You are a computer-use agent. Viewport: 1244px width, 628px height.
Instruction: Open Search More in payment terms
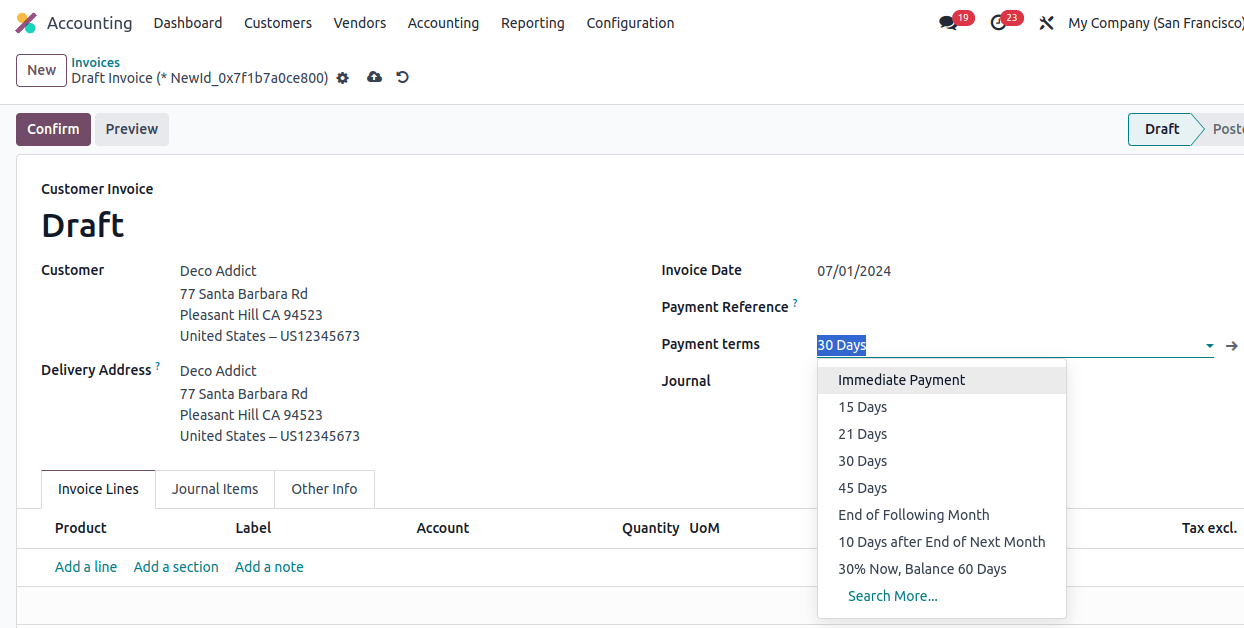click(942, 596)
